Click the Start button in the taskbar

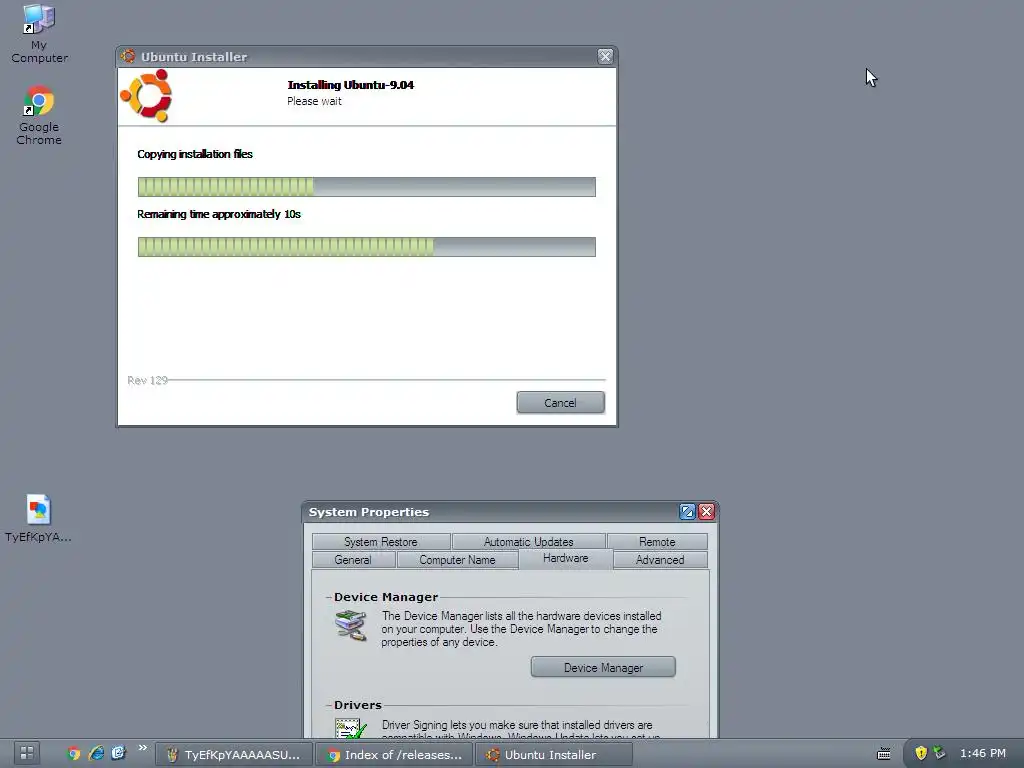[27, 753]
